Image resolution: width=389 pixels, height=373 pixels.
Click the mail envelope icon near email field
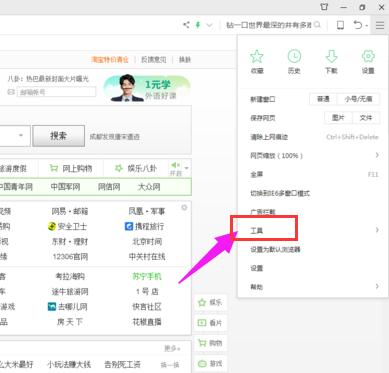(x=11, y=92)
